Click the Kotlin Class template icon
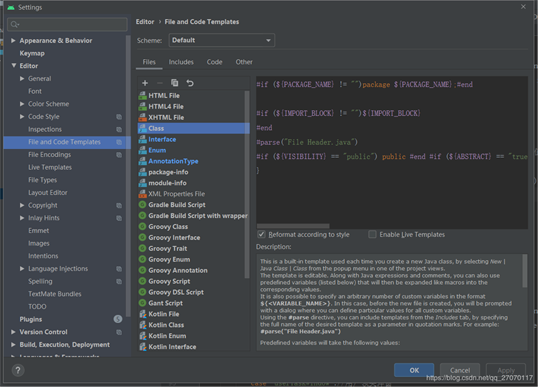This screenshot has height=387, width=538. (142, 325)
